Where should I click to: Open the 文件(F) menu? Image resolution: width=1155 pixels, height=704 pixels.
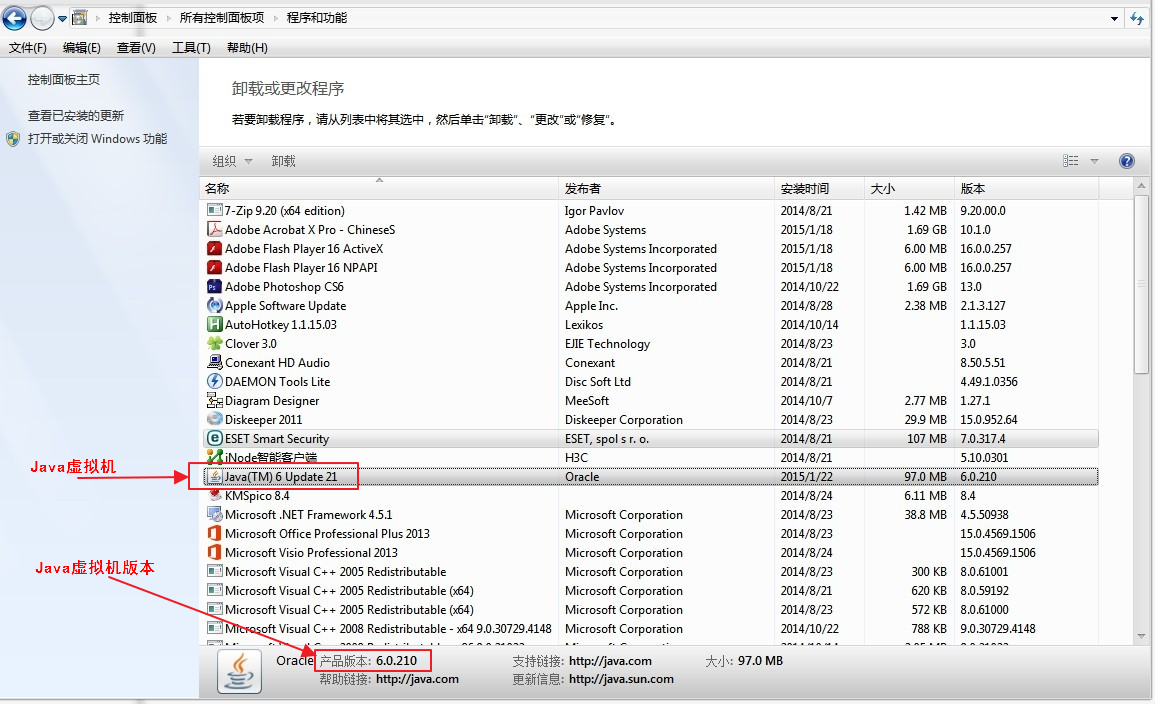point(28,48)
